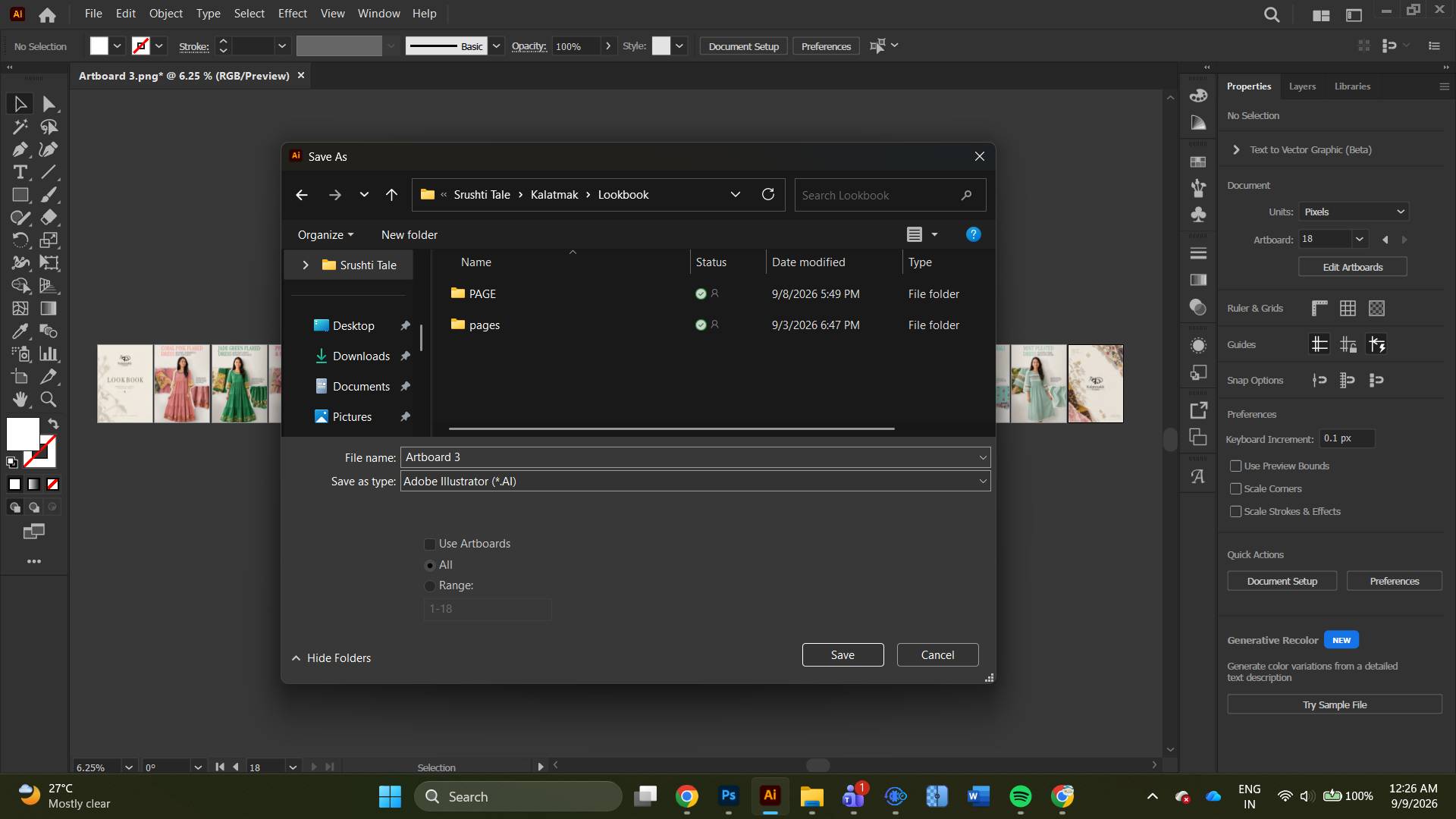Screen dimensions: 1456x819
Task: Select the Direct Selection tool
Action: tap(49, 104)
